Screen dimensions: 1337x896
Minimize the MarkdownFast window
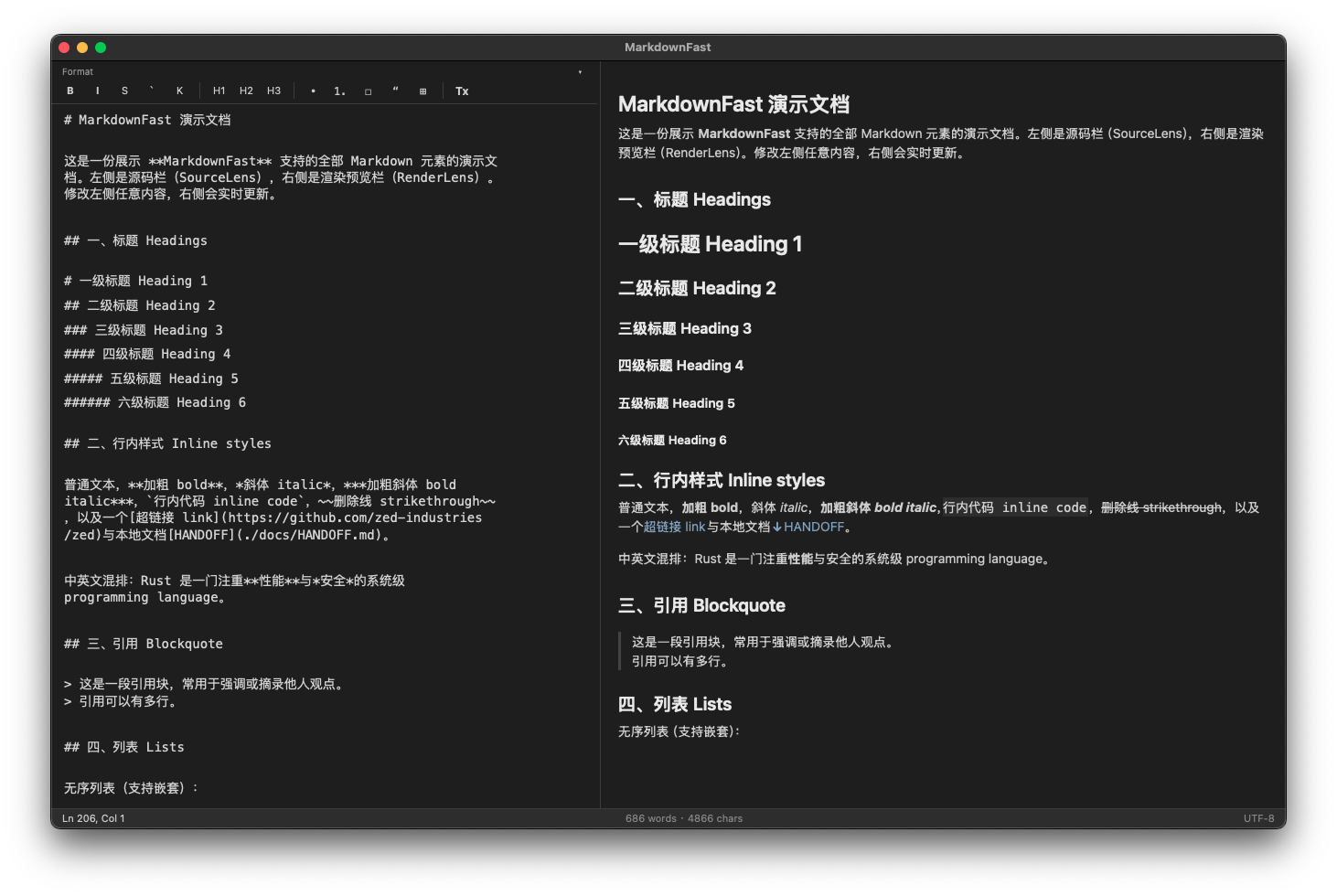coord(82,48)
